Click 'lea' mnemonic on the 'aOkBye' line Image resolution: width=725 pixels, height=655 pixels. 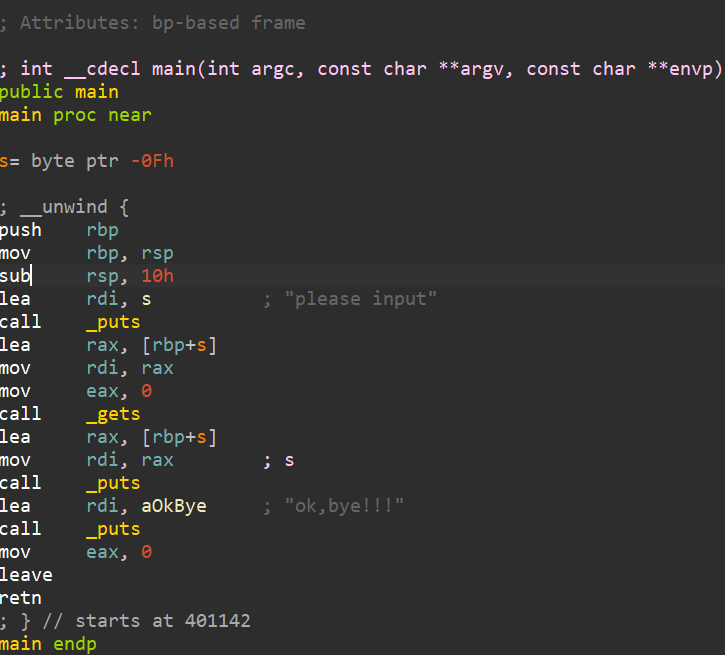click(15, 506)
